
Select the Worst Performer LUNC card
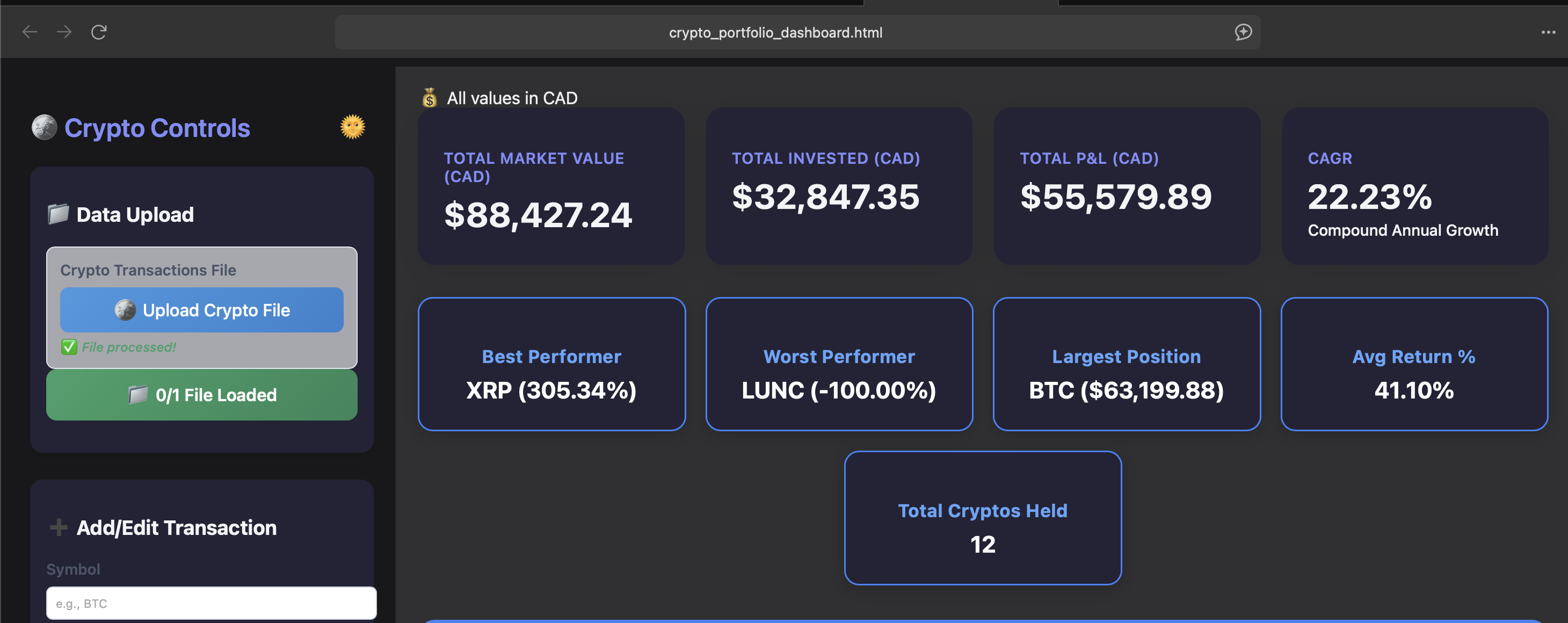point(839,365)
